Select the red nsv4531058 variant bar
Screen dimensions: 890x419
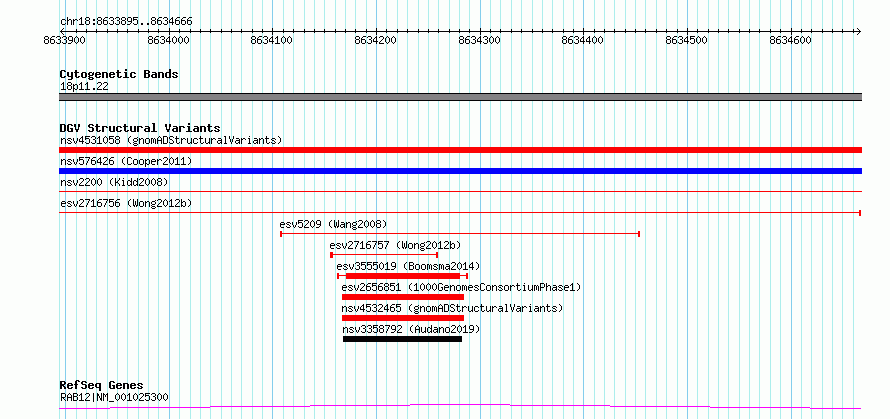[x=460, y=150]
